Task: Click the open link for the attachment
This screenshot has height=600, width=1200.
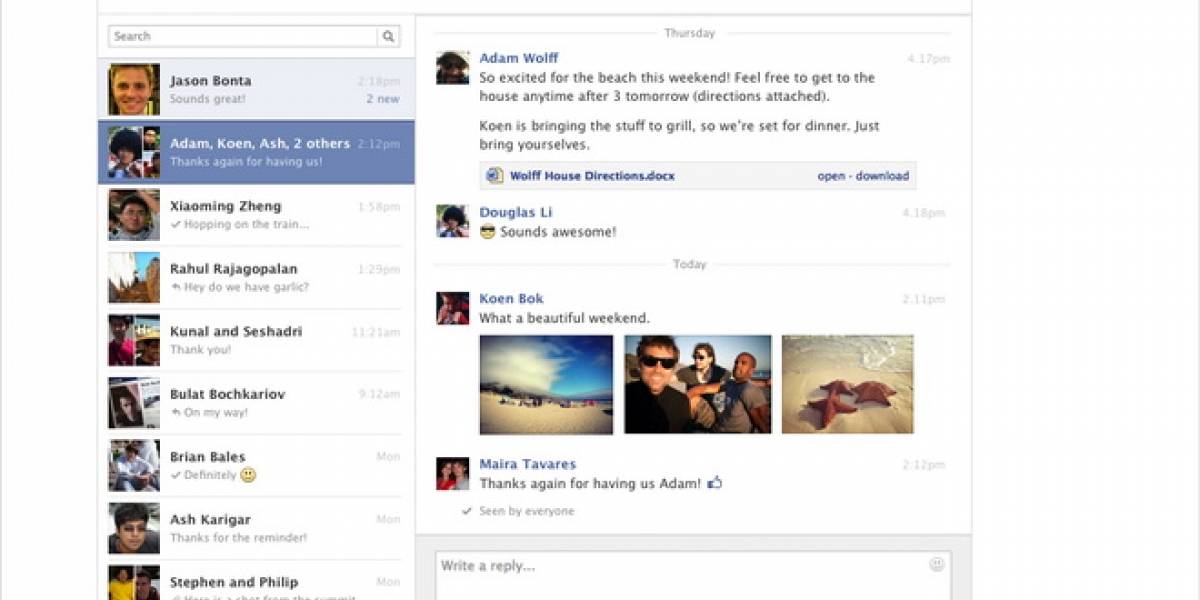Action: 831,176
